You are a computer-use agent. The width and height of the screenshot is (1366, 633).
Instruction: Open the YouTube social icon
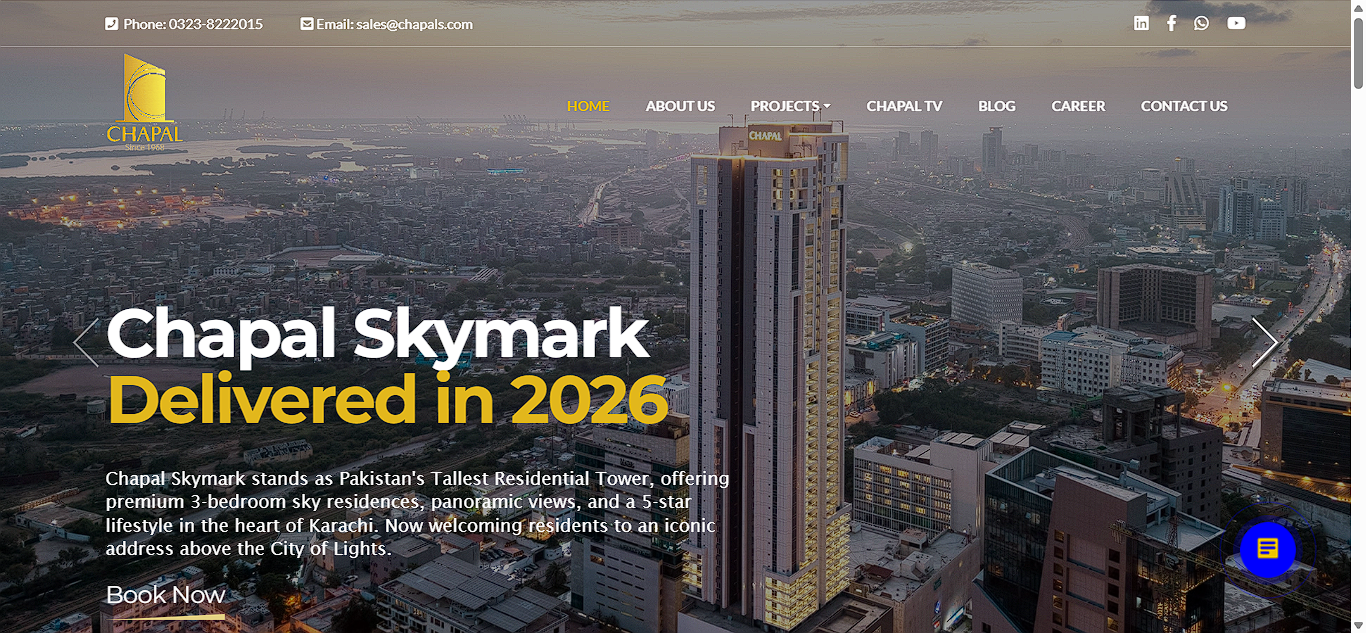coord(1237,23)
